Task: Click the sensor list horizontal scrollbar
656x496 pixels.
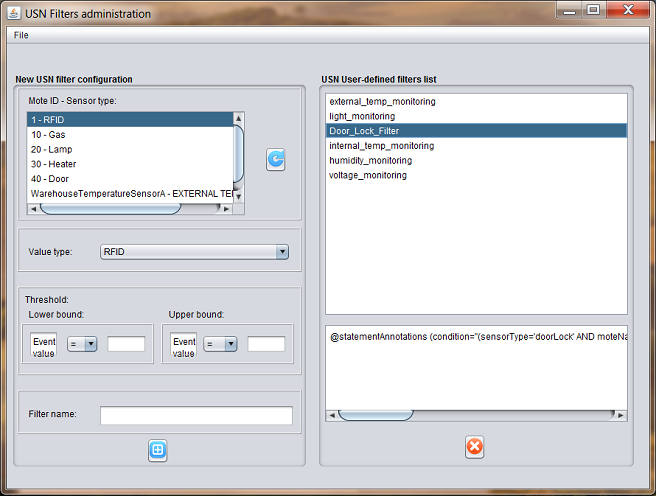Action: coord(110,209)
